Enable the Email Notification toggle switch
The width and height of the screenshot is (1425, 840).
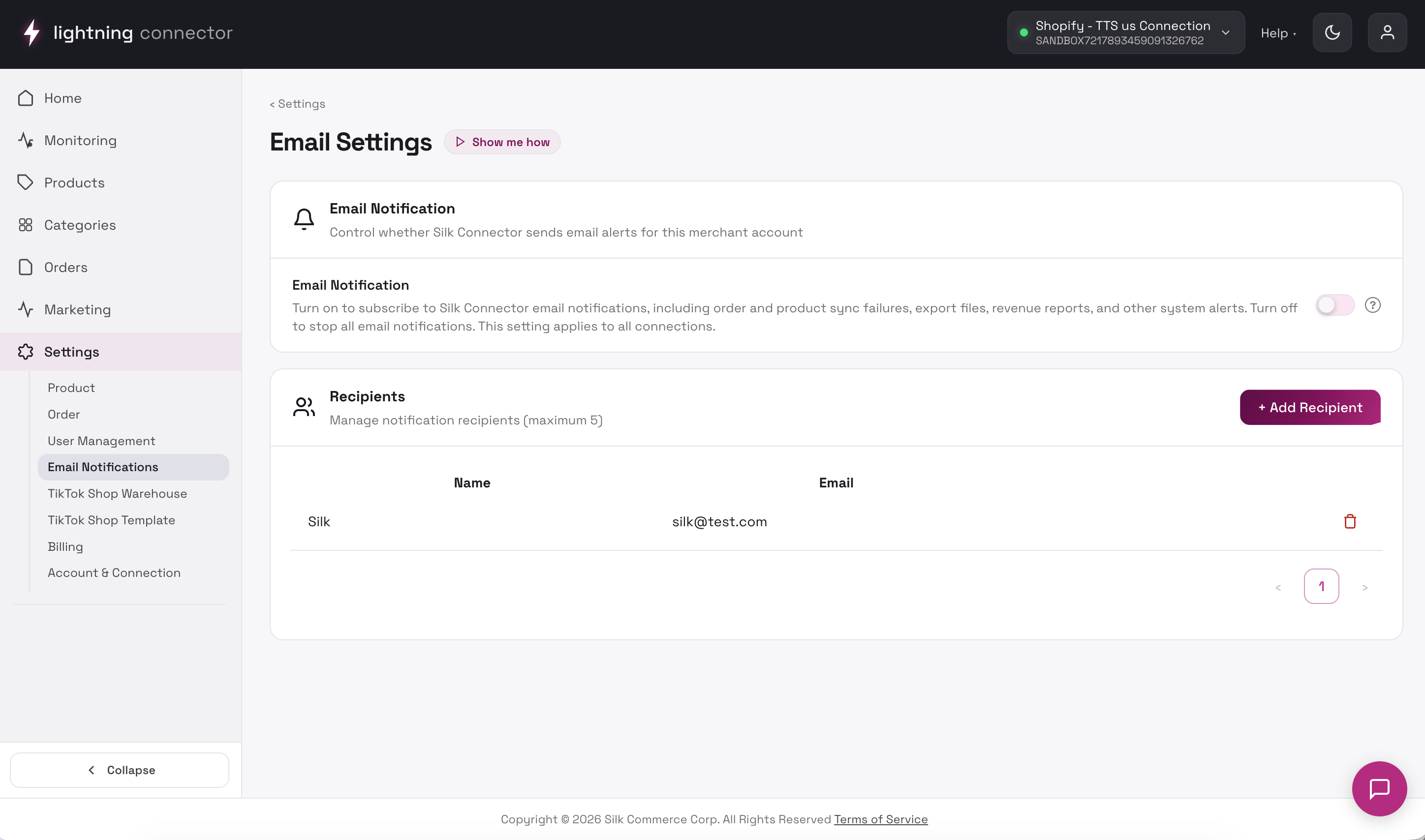[1335, 305]
